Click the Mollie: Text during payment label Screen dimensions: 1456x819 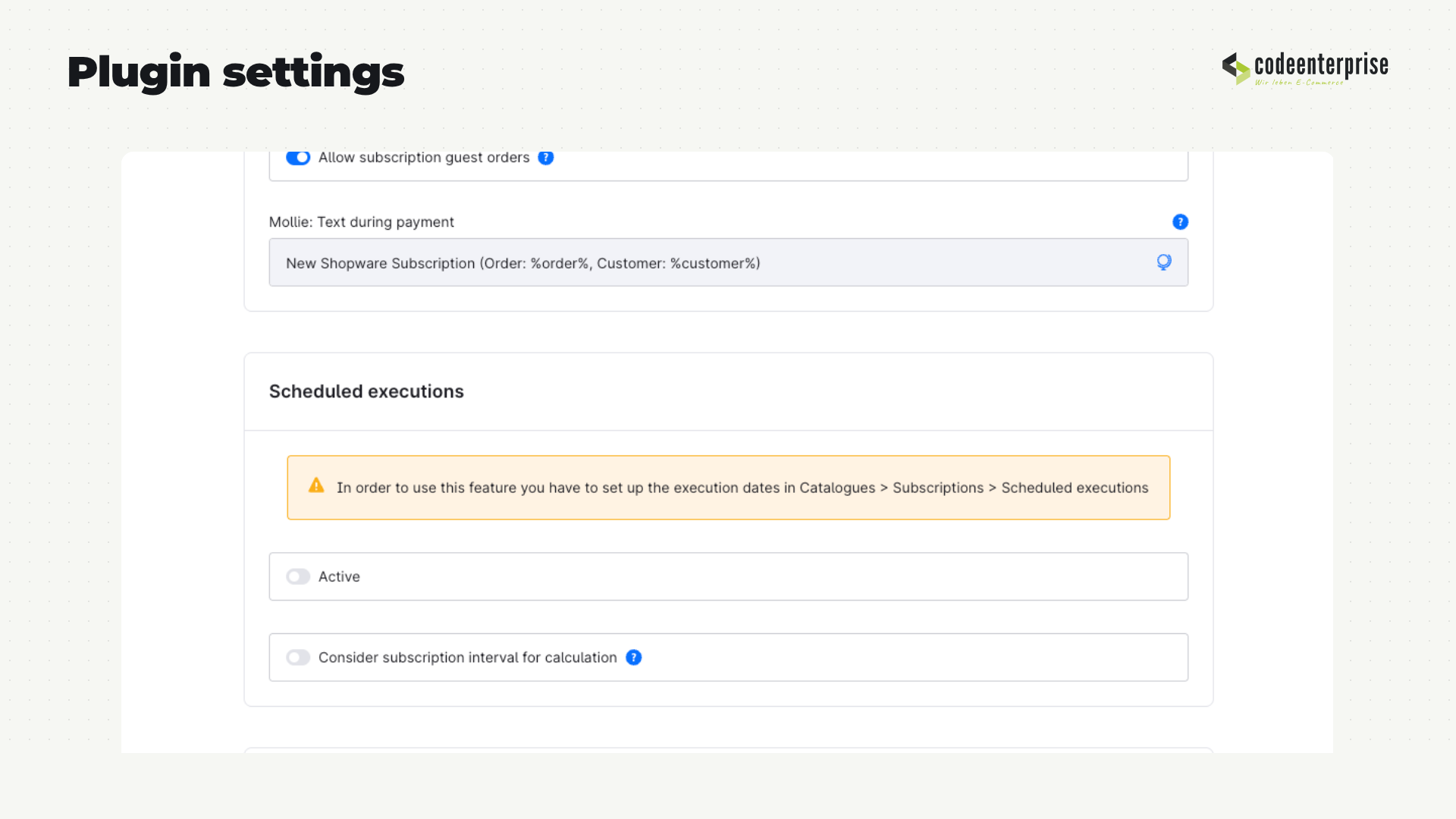tap(361, 222)
